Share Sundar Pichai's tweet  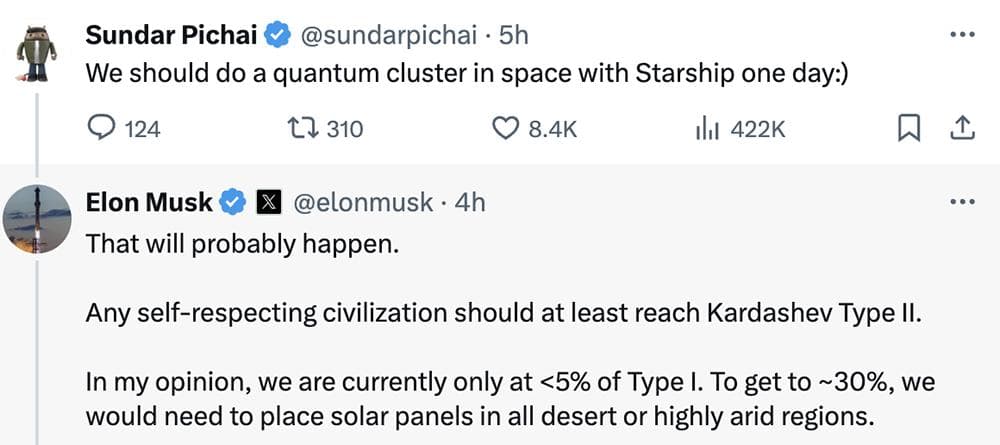(961, 128)
